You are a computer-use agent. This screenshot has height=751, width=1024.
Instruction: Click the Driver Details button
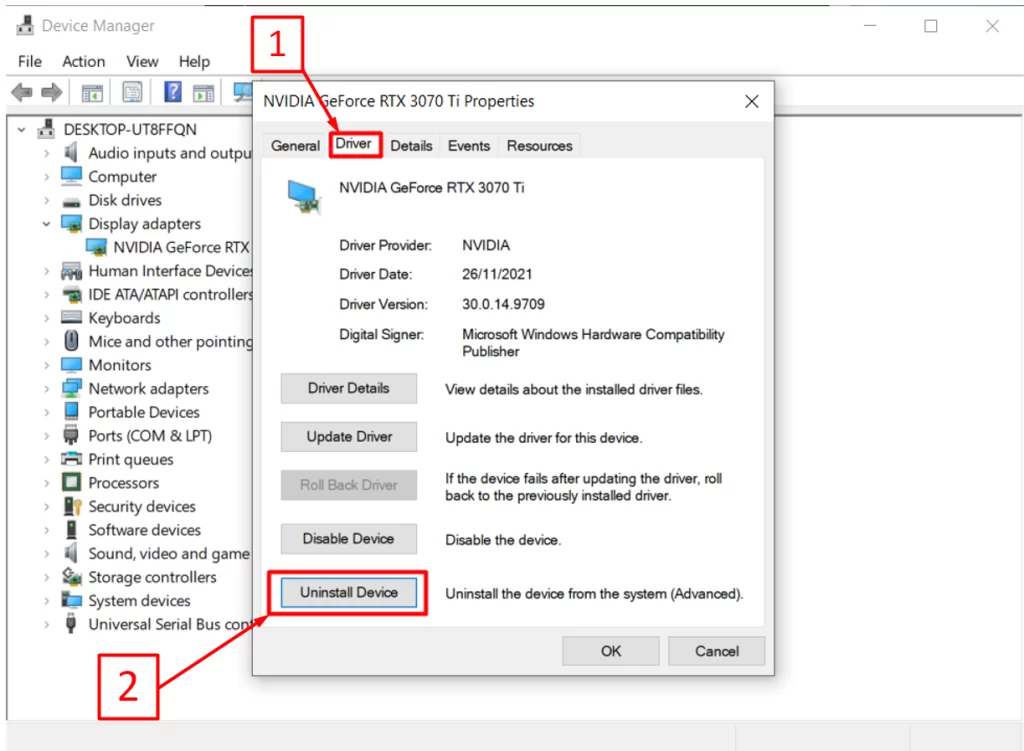click(349, 389)
